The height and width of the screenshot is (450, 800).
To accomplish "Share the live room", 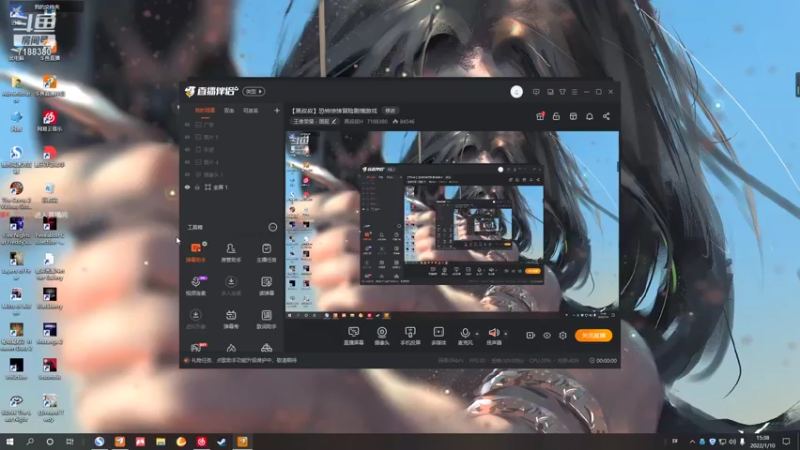I will (606, 116).
